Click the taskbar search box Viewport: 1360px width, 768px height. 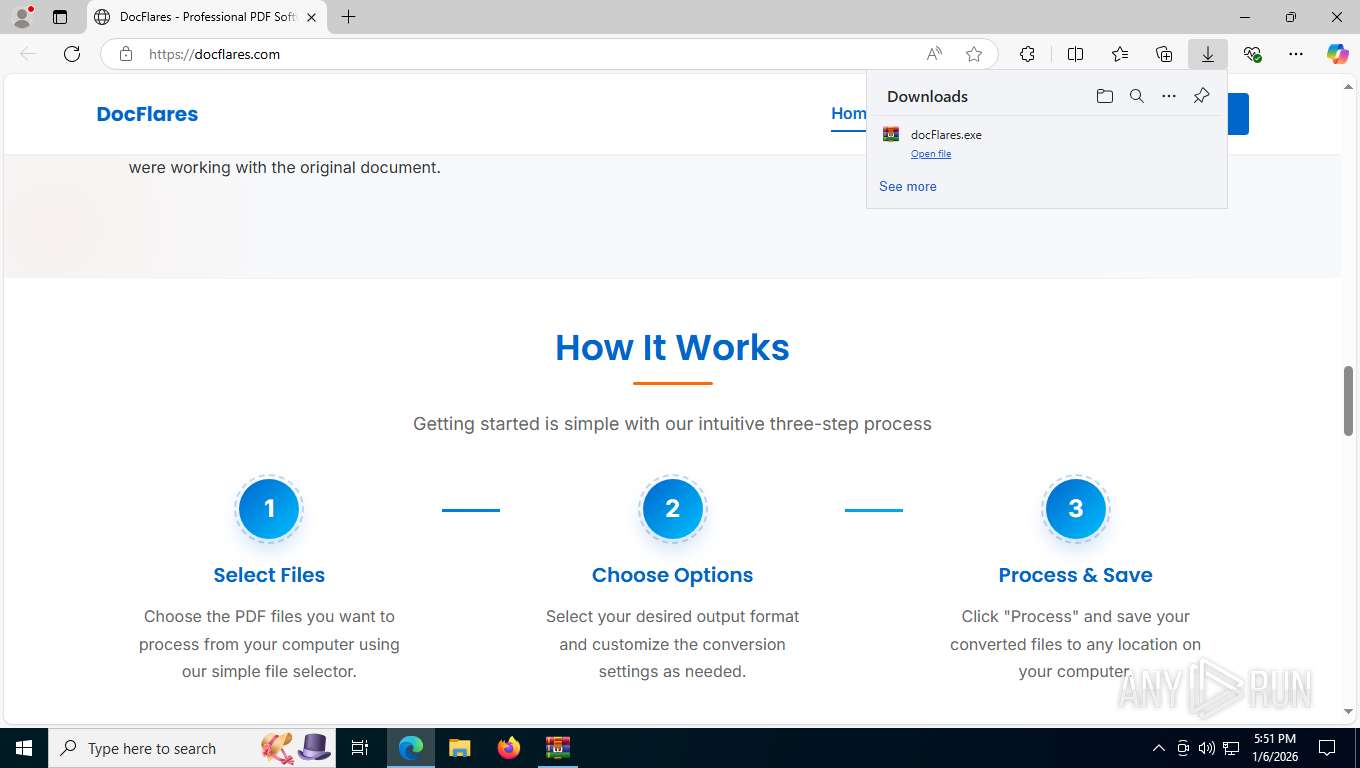(192, 748)
